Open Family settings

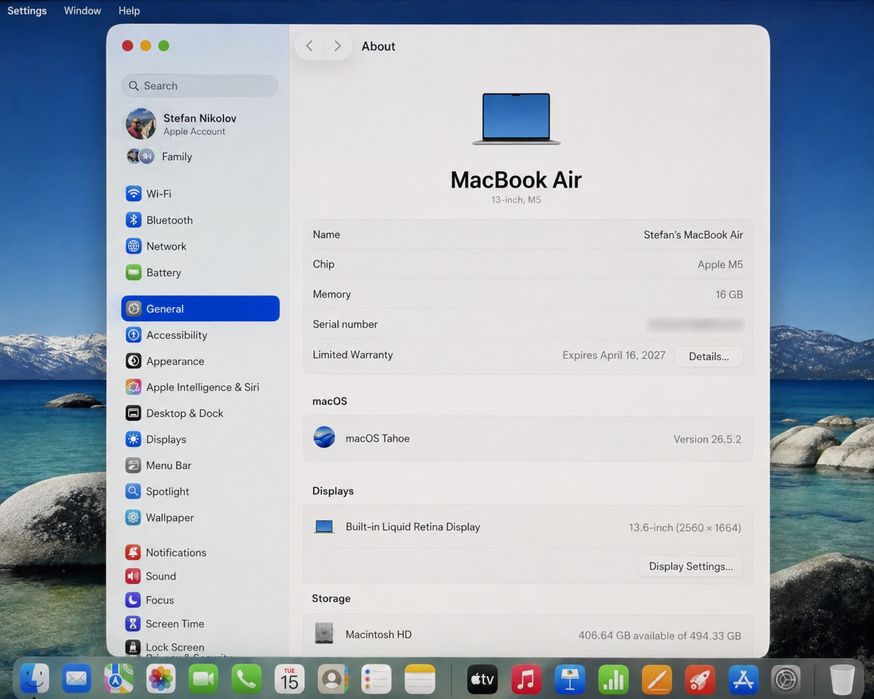pos(200,157)
